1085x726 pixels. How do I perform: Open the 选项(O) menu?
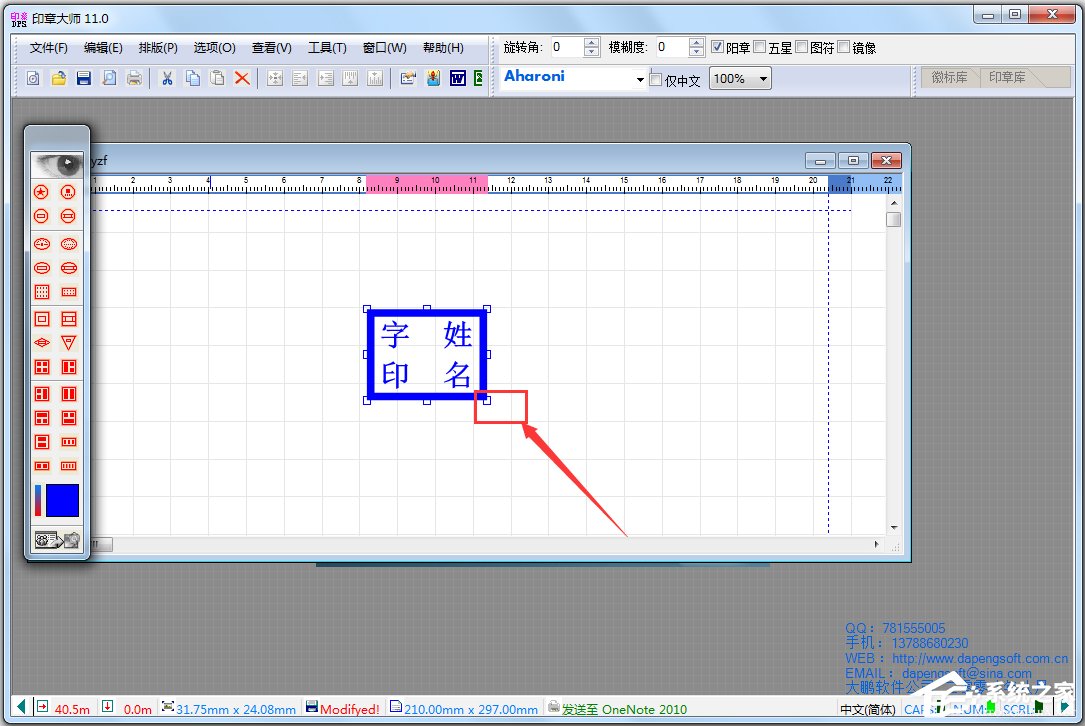(x=215, y=48)
